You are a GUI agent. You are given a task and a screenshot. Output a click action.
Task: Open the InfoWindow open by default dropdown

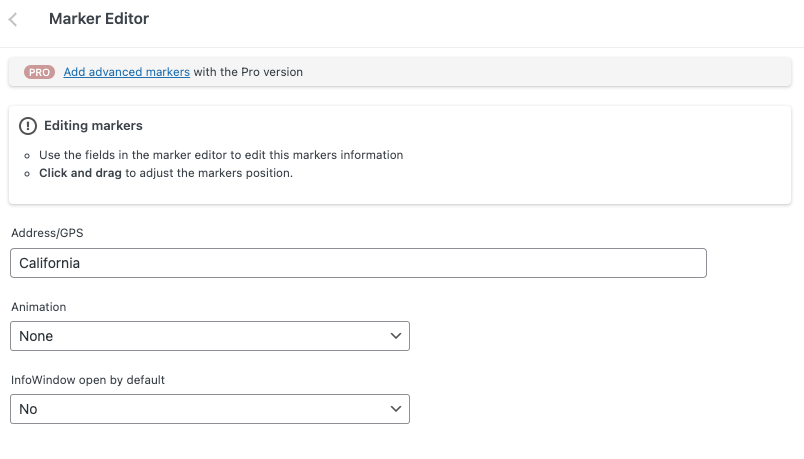click(x=209, y=409)
